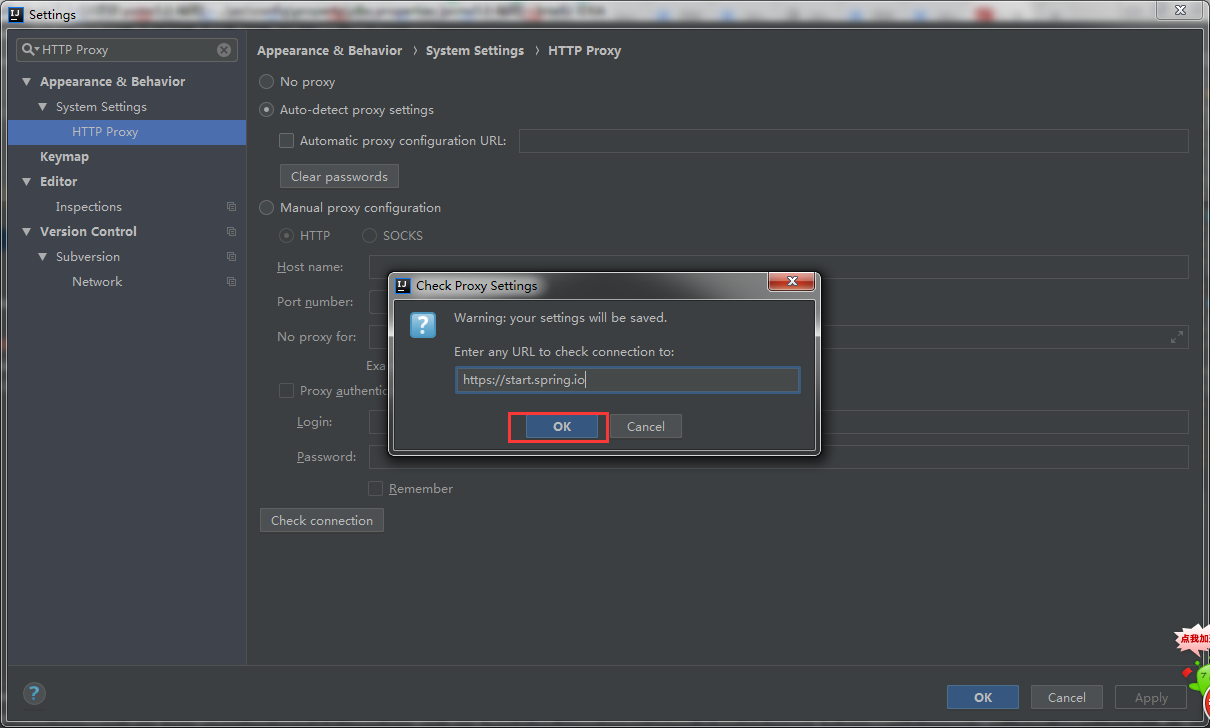The width and height of the screenshot is (1210, 728).
Task: Click project-level icon next to Network
Action: [x=231, y=282]
